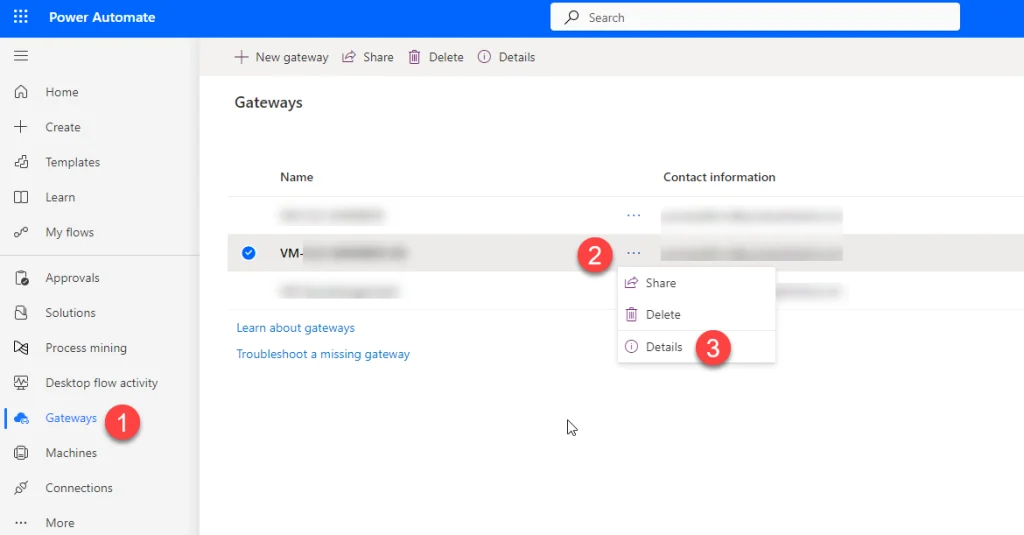Deselect the VM- gateway row checkmark
The height and width of the screenshot is (535, 1024).
tap(248, 253)
